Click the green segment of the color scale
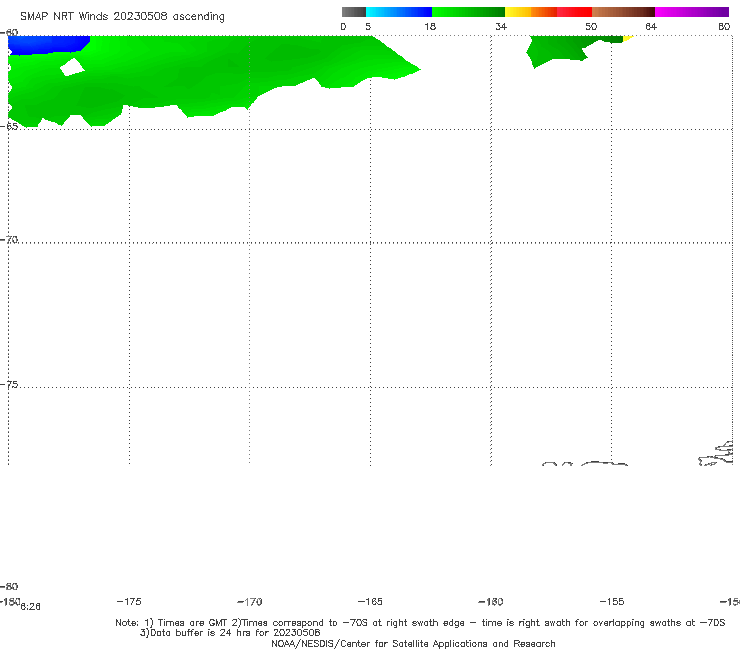Screen dimensions: 740x650 tap(468, 12)
